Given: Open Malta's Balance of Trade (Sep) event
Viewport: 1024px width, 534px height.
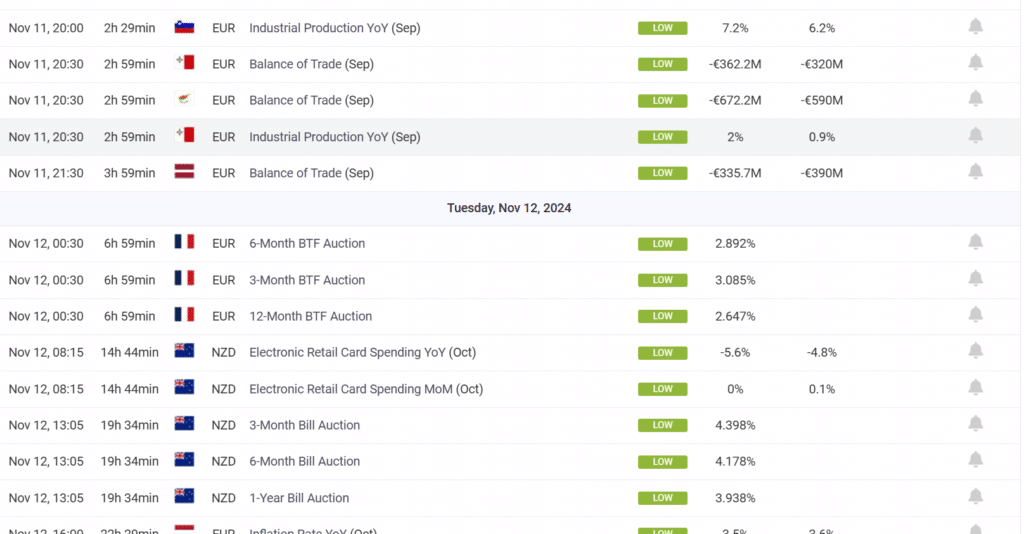Looking at the screenshot, I should point(311,64).
